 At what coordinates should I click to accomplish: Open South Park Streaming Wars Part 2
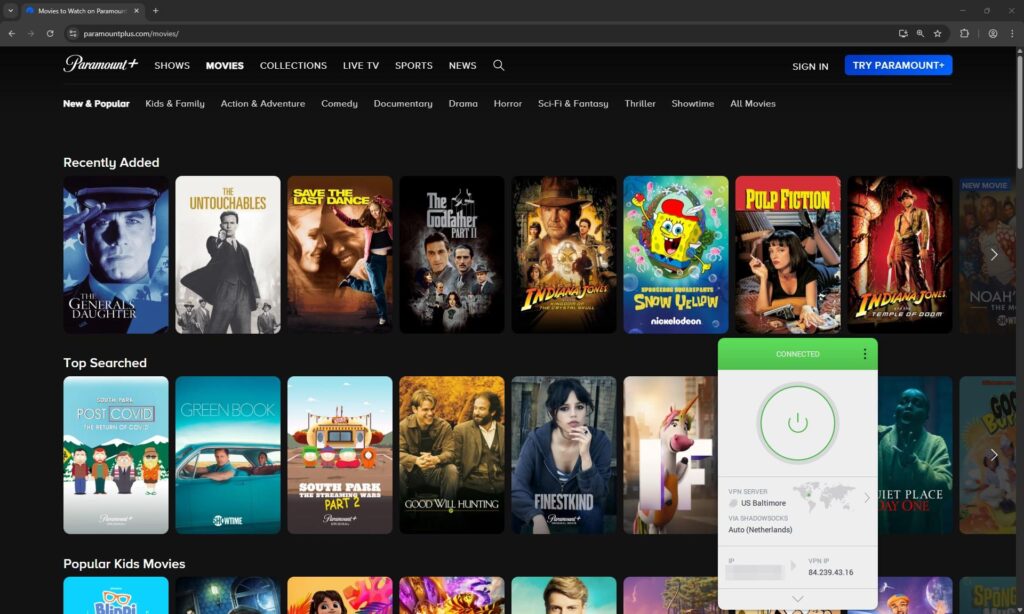pos(340,455)
